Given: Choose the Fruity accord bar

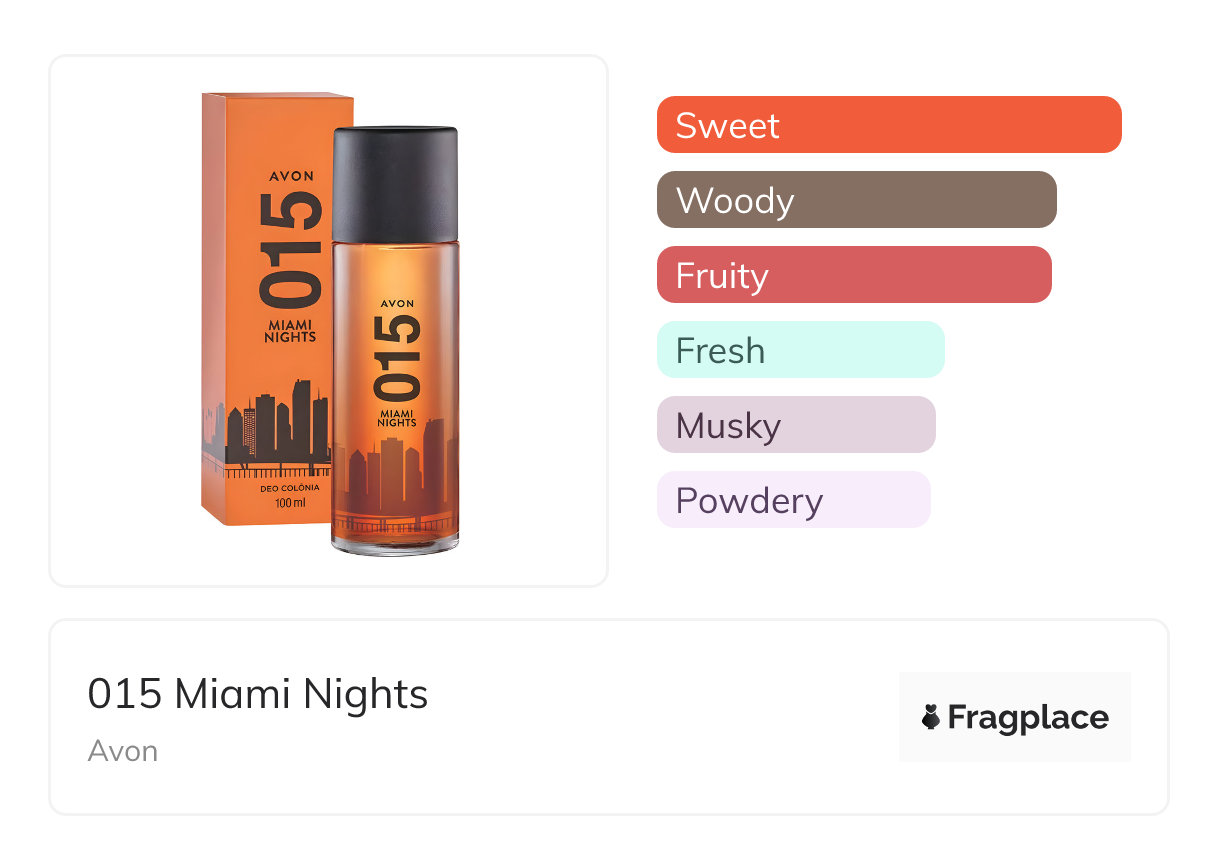Looking at the screenshot, I should coord(853,275).
